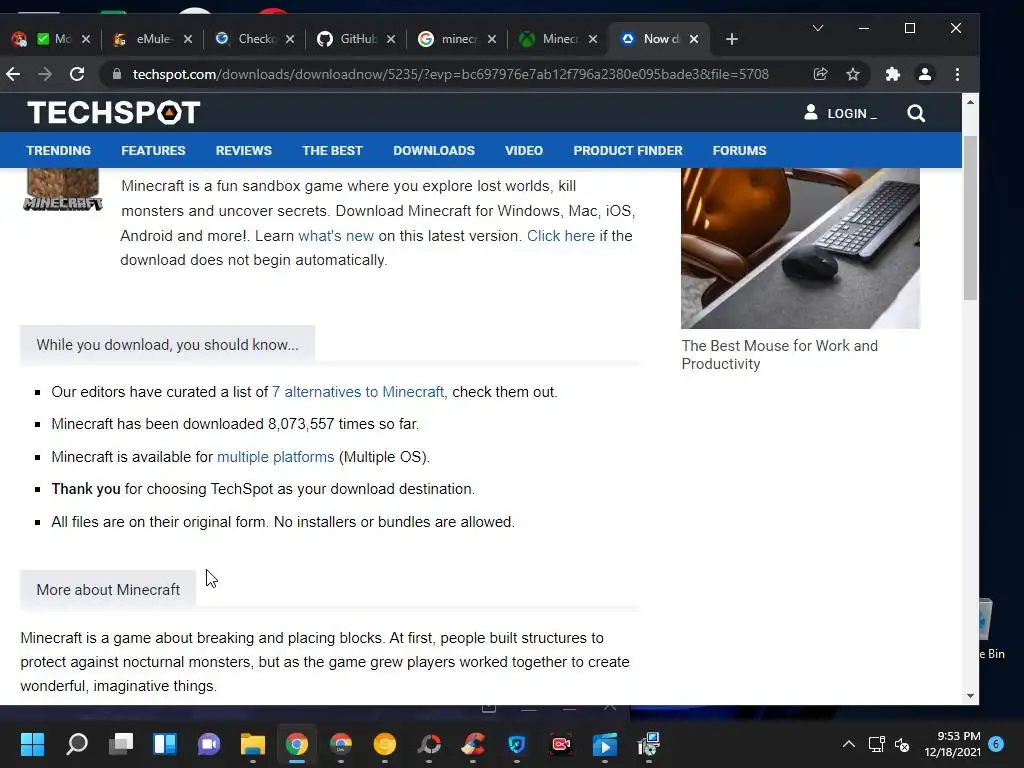
Task: Open the DOWNLOADS nav menu
Action: pos(434,151)
